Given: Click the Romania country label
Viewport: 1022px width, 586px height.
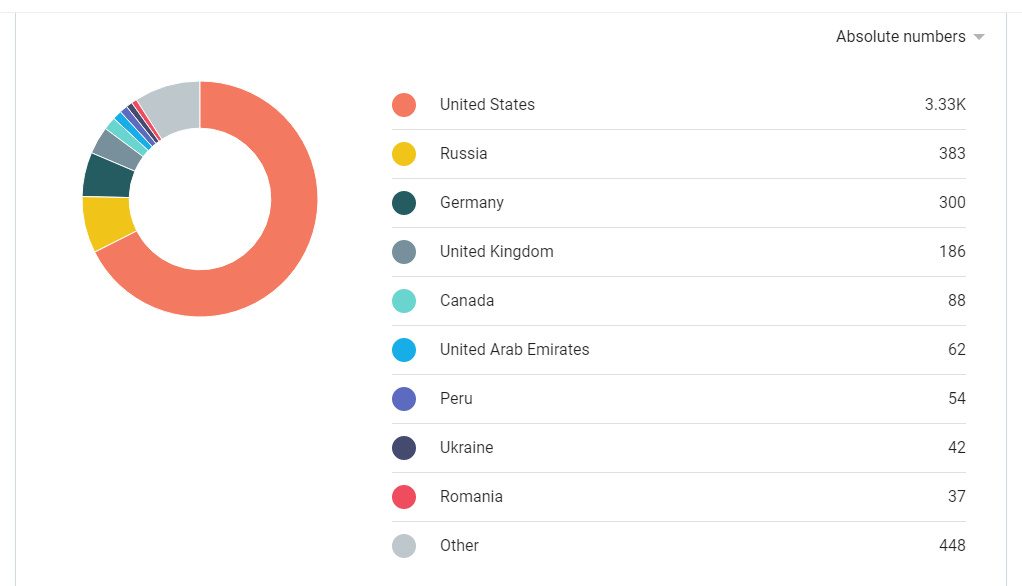Looking at the screenshot, I should [x=471, y=497].
